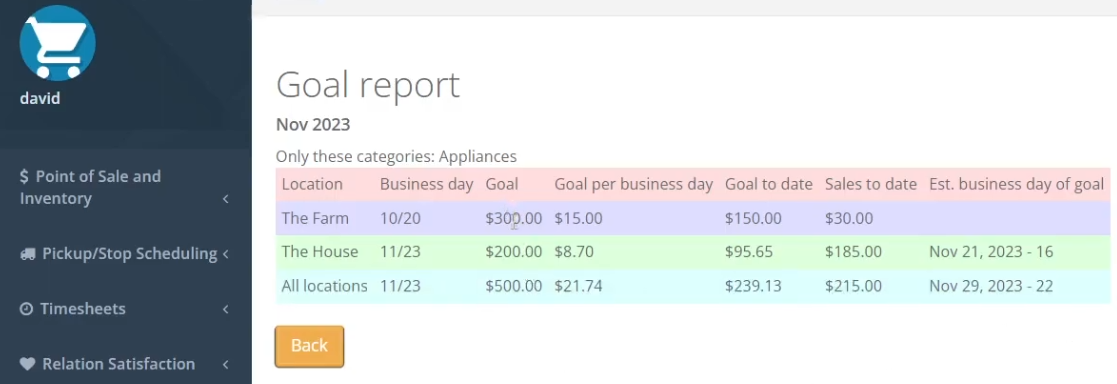Click Est. business day of goal header
Image resolution: width=1117 pixels, height=384 pixels.
click(1017, 185)
